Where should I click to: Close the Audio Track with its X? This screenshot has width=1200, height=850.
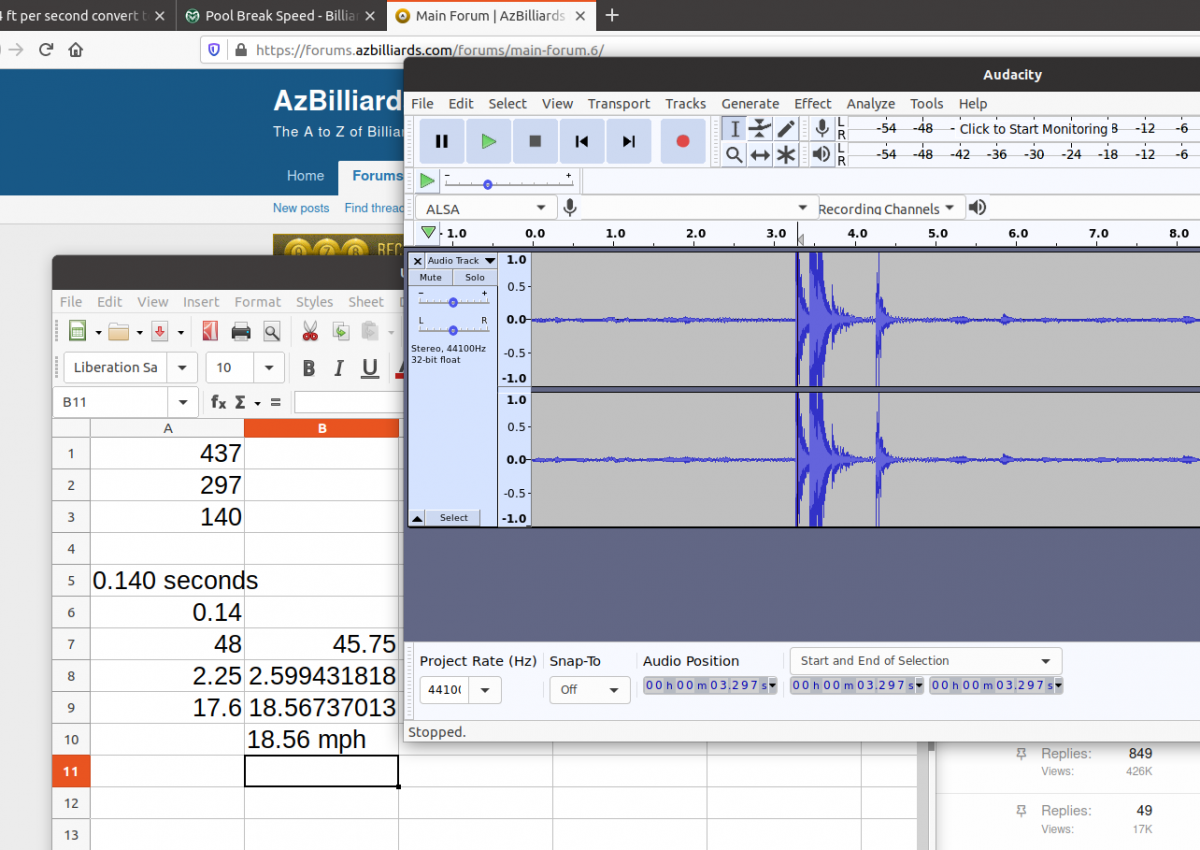418,261
